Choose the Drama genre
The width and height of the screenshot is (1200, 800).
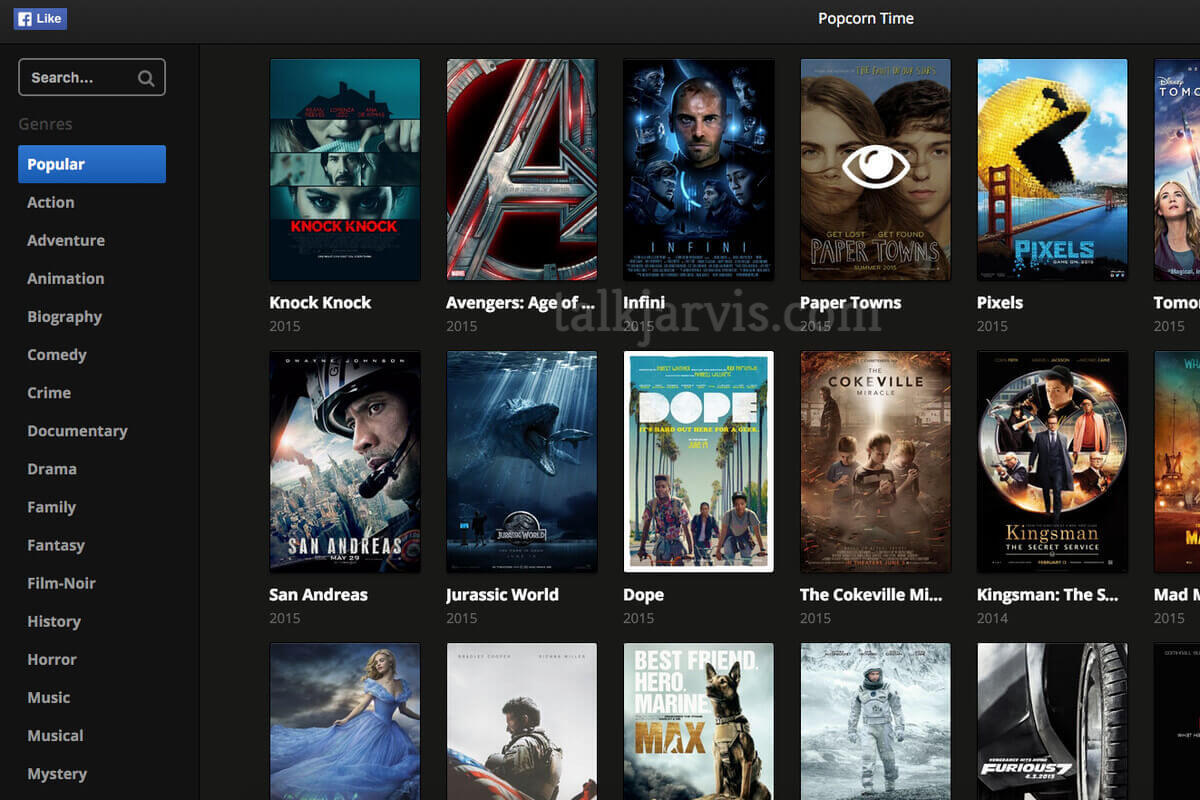click(52, 469)
